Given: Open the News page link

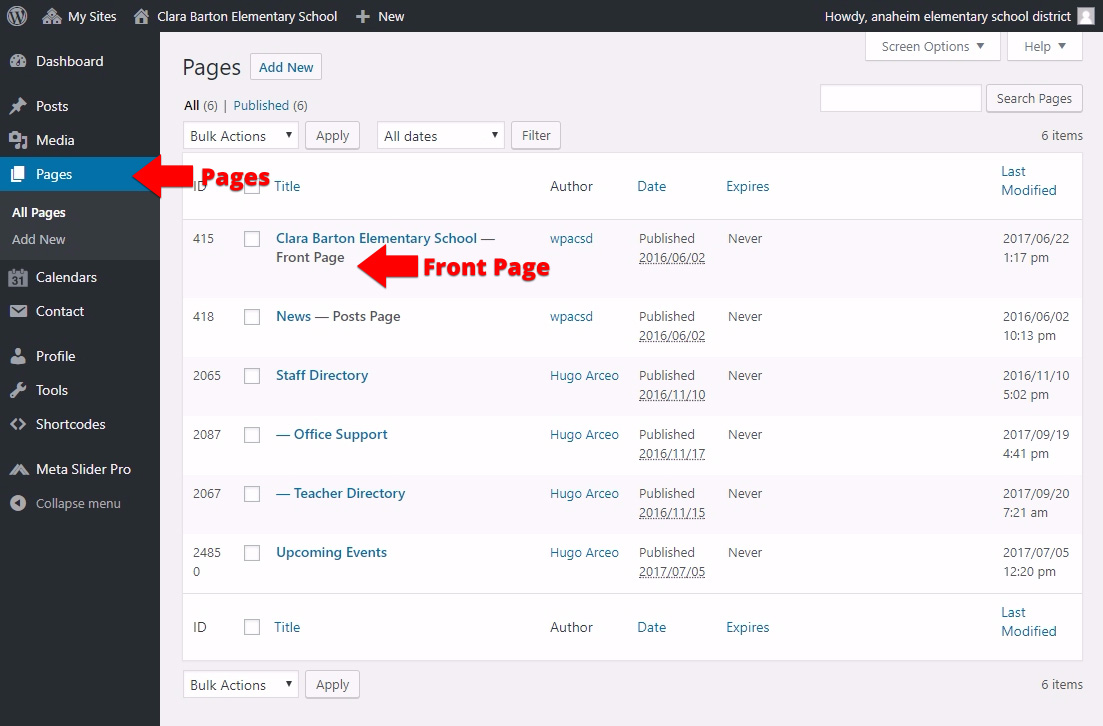Looking at the screenshot, I should click(293, 317).
